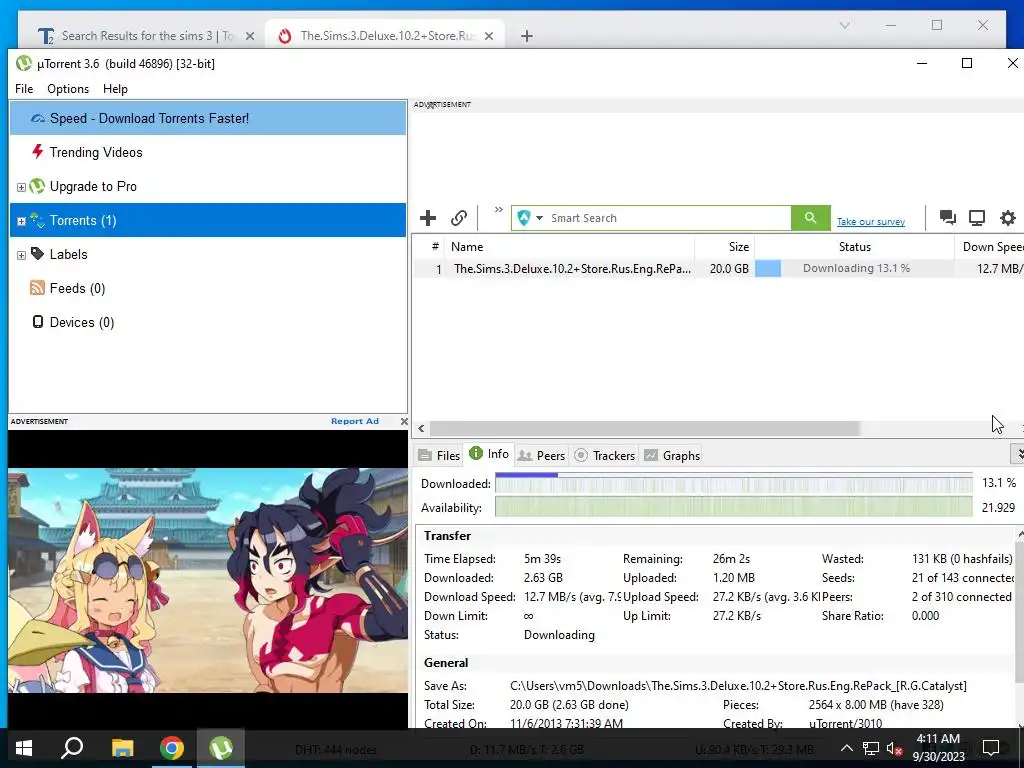Screen dimensions: 1024x768
Task: Open Chrome from the taskbar
Action: pyautogui.click(x=172, y=748)
